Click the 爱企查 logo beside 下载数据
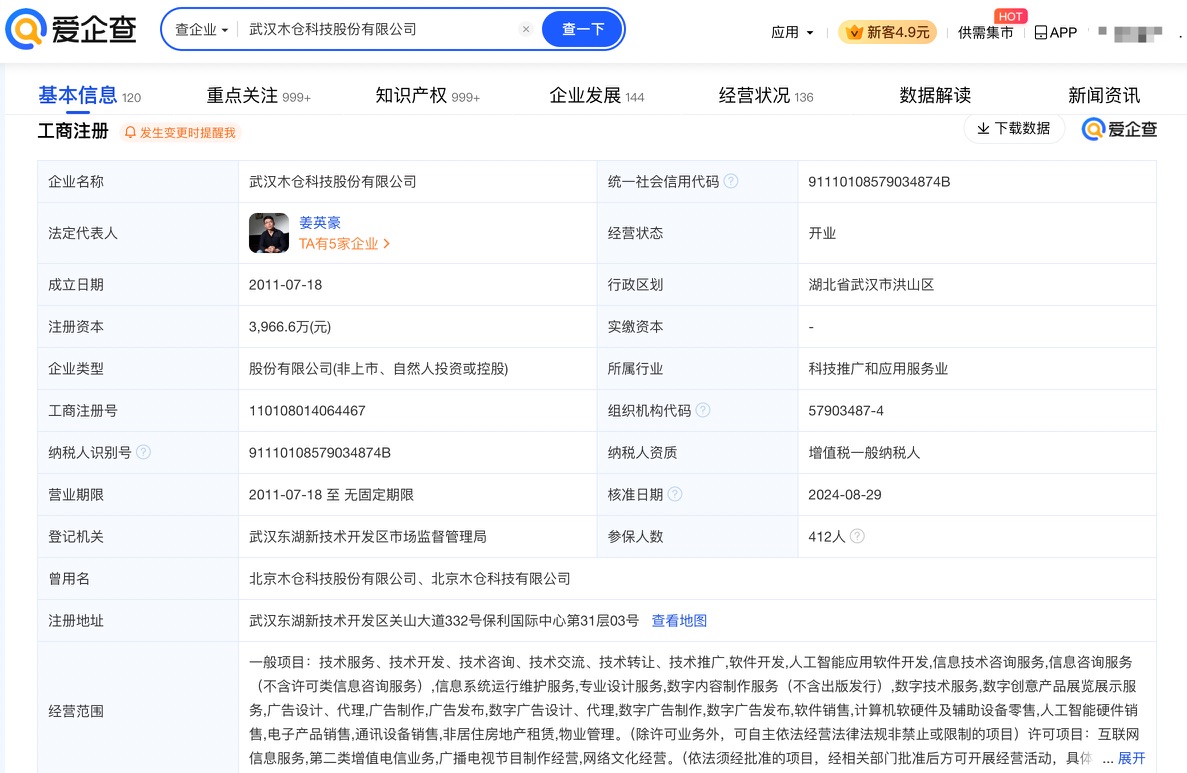1187x773 pixels. click(1119, 129)
